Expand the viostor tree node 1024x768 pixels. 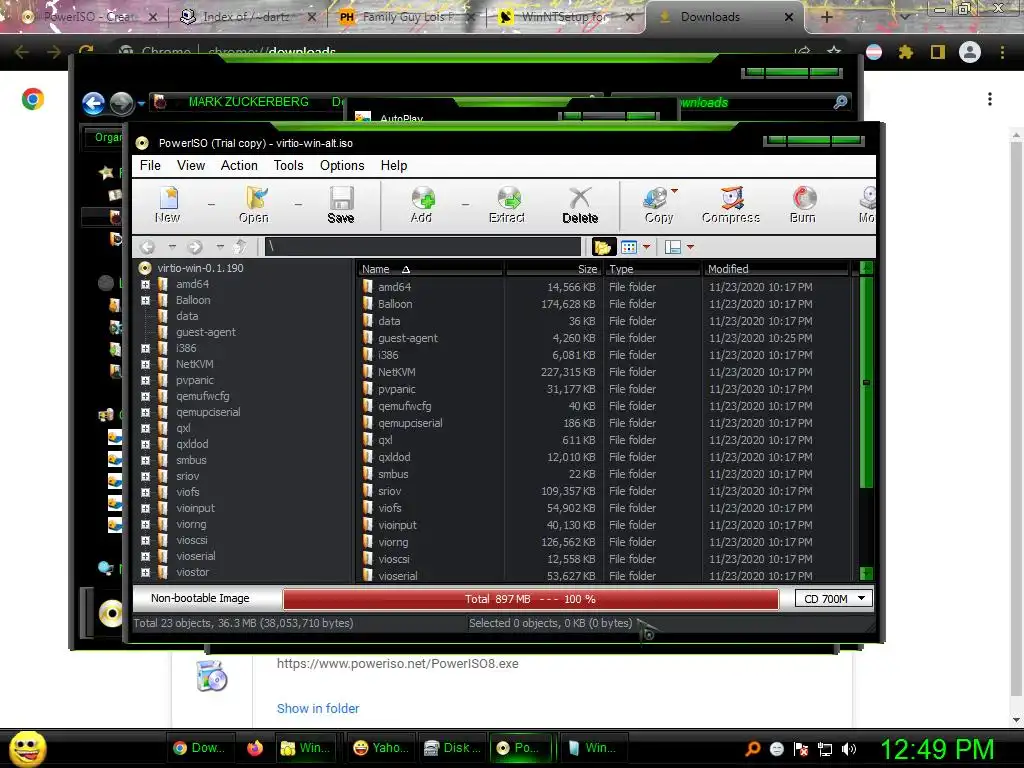click(x=145, y=572)
